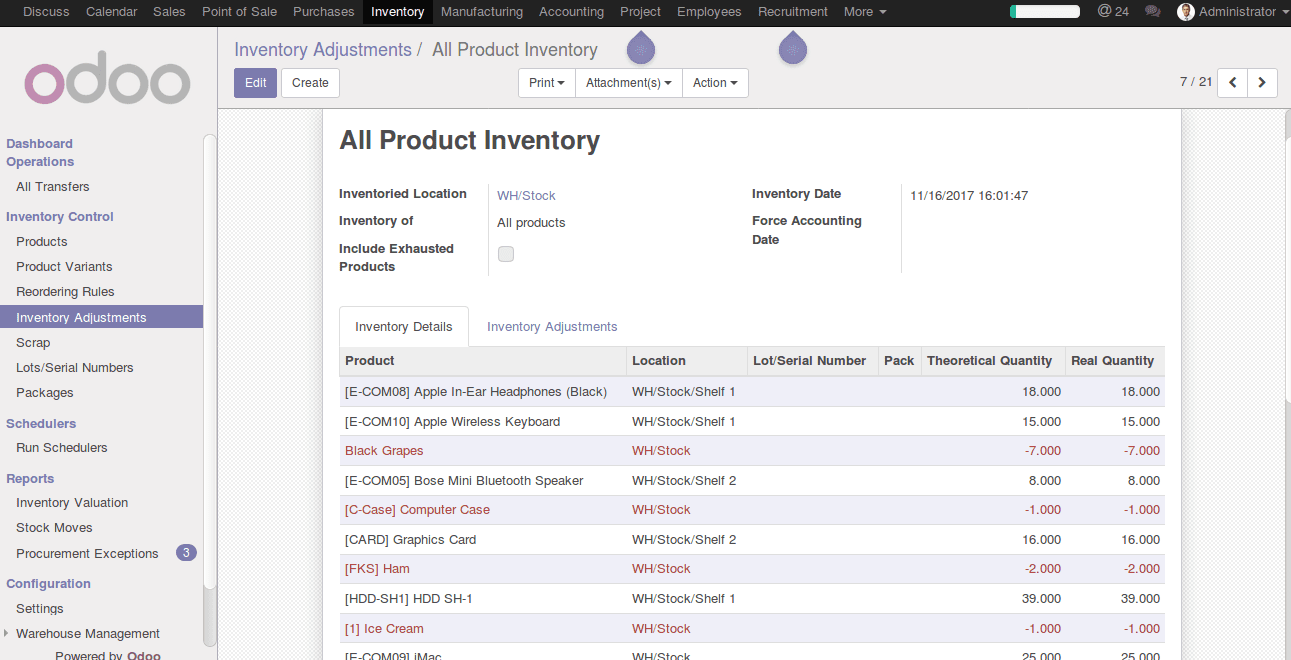Open the conversations chat icon
The height and width of the screenshot is (660, 1291).
pyautogui.click(x=1153, y=12)
